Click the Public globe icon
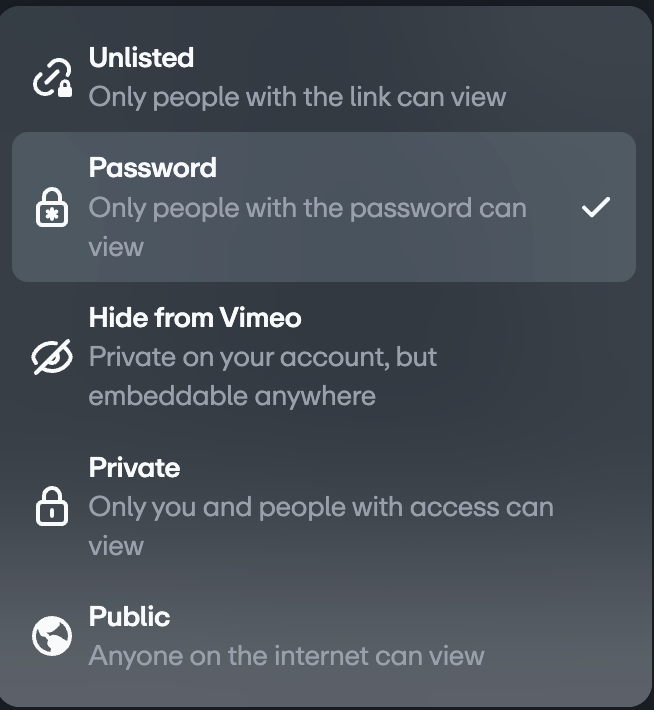 [52, 636]
